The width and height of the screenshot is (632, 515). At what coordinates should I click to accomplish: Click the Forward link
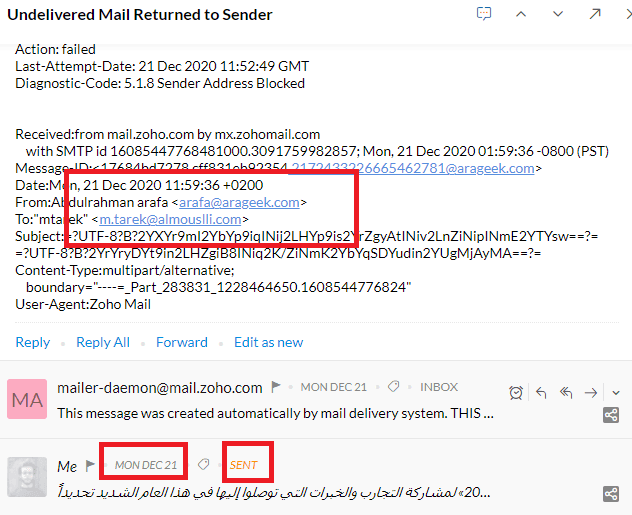coord(182,342)
